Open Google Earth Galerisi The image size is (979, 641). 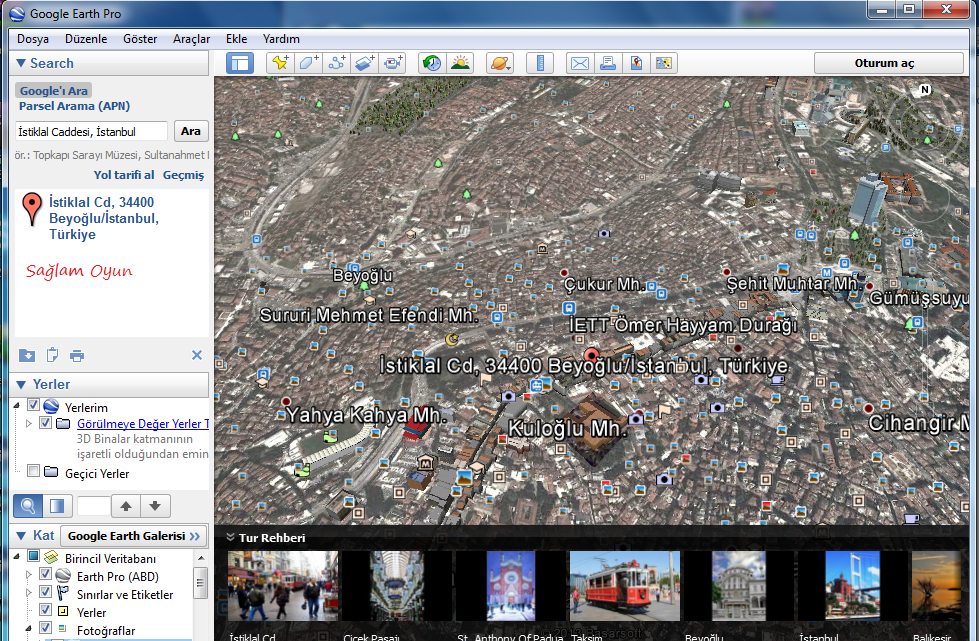(134, 536)
